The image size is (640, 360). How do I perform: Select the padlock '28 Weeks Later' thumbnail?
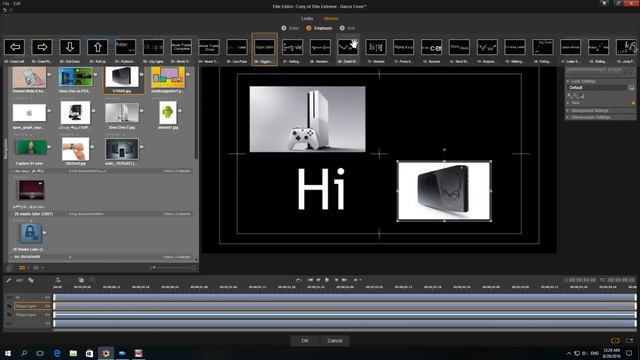(30, 233)
